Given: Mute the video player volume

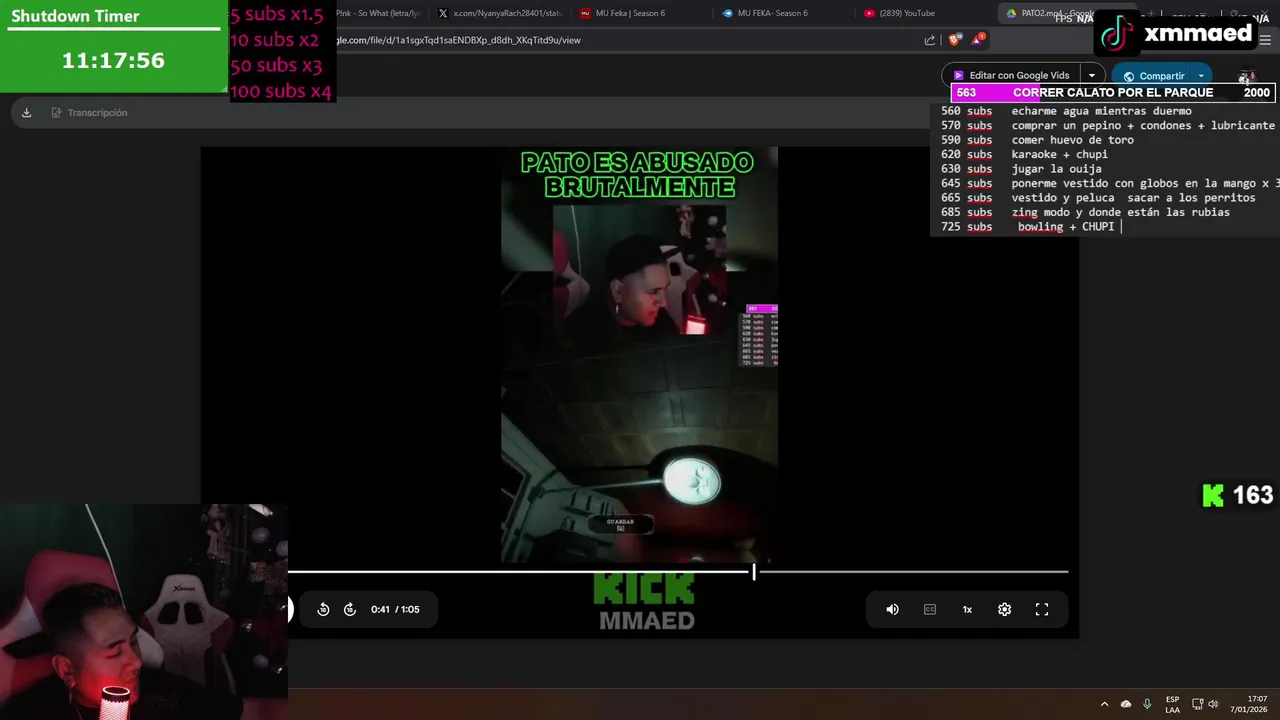Looking at the screenshot, I should point(892,609).
